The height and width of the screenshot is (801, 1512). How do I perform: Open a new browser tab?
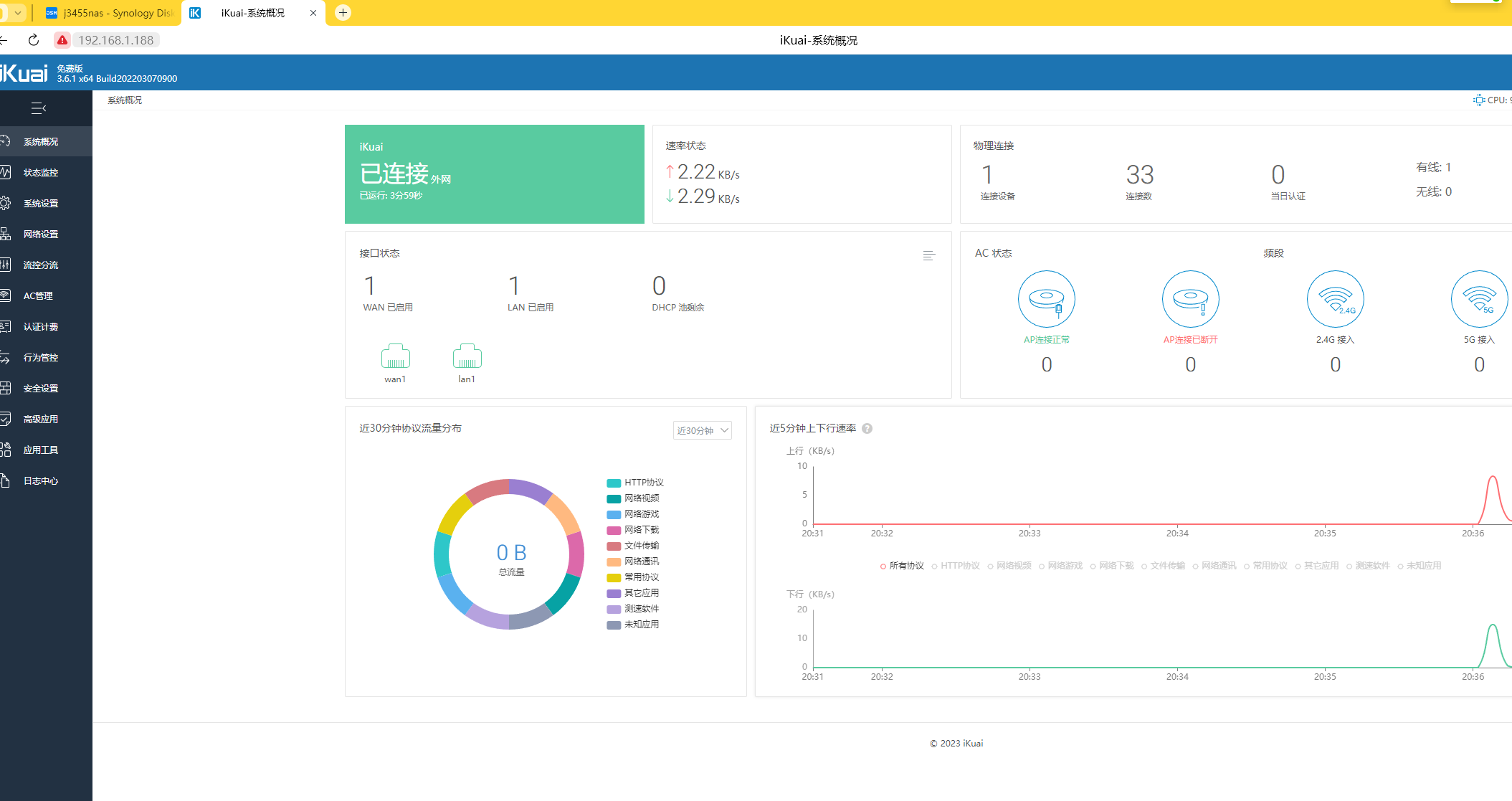[343, 13]
